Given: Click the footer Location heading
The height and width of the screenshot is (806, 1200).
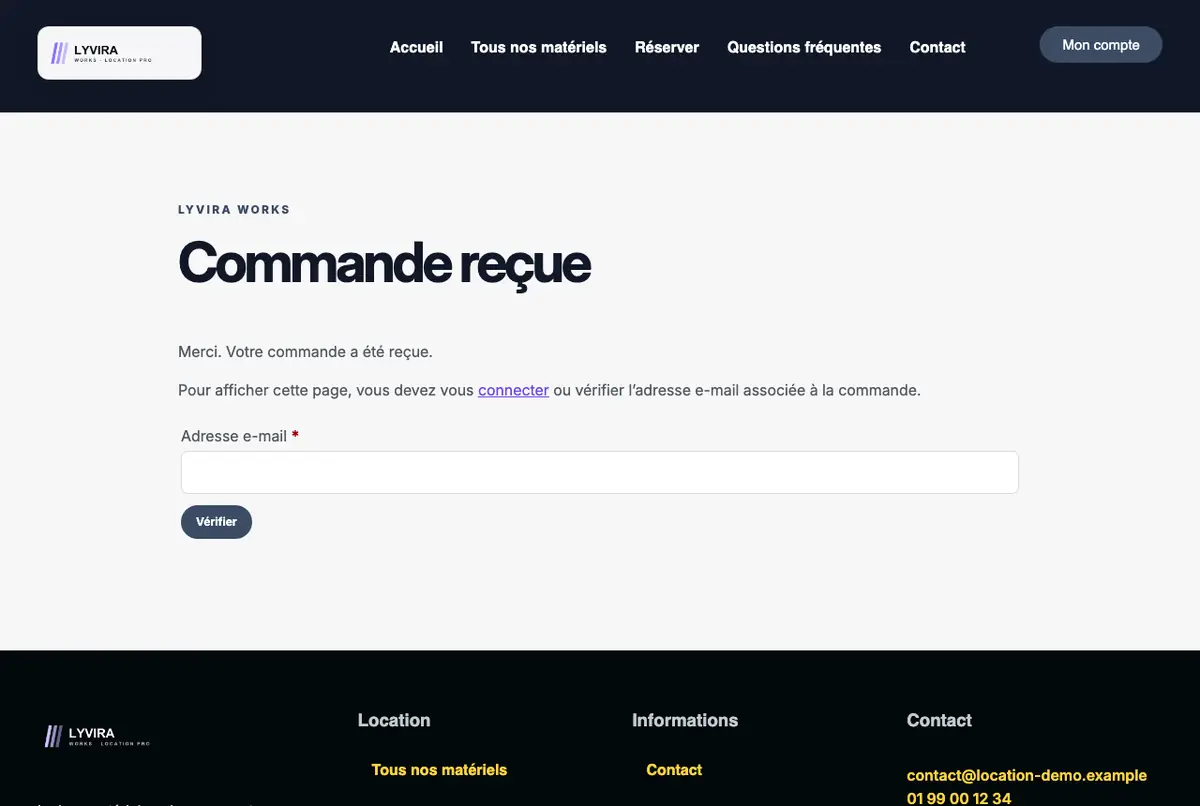Looking at the screenshot, I should coord(394,720).
